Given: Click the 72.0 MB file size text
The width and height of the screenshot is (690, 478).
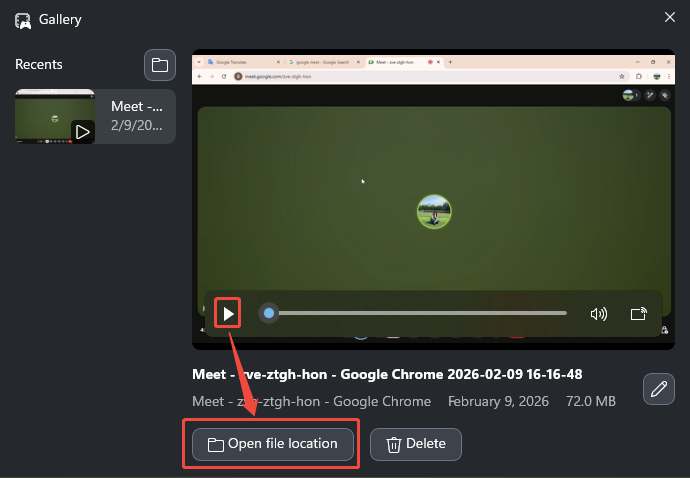Looking at the screenshot, I should [591, 401].
